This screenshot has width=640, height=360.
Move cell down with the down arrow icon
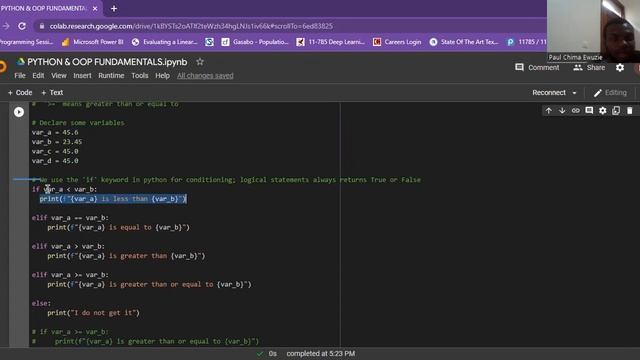(x=562, y=111)
